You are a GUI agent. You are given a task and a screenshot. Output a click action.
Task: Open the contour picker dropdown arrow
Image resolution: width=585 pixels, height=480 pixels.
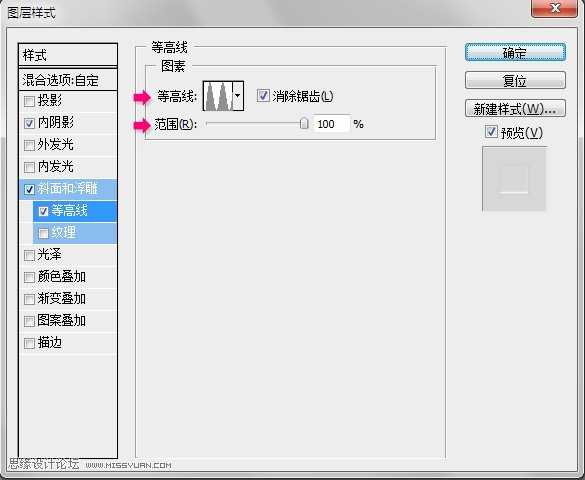pyautogui.click(x=238, y=96)
